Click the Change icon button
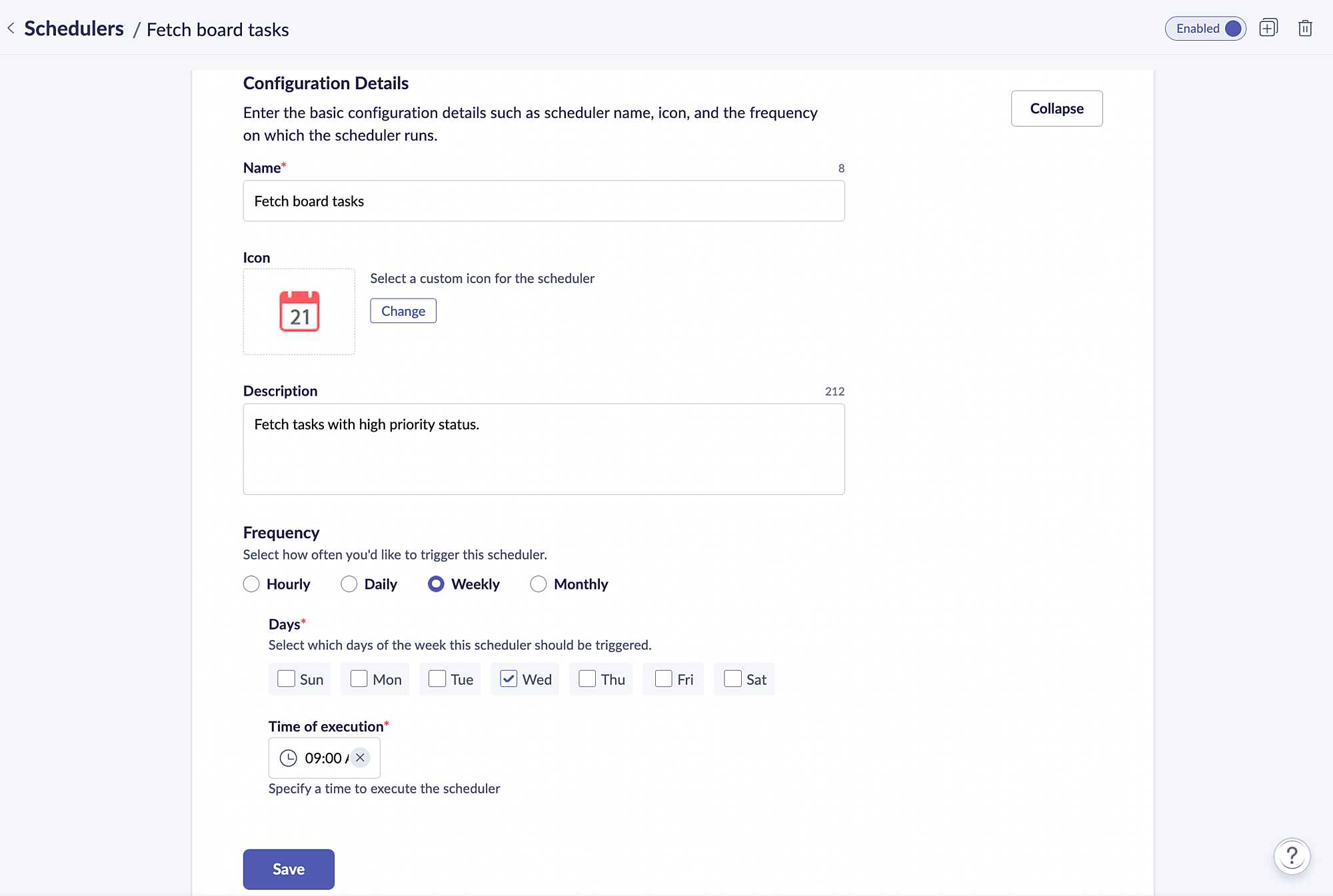 (x=403, y=311)
